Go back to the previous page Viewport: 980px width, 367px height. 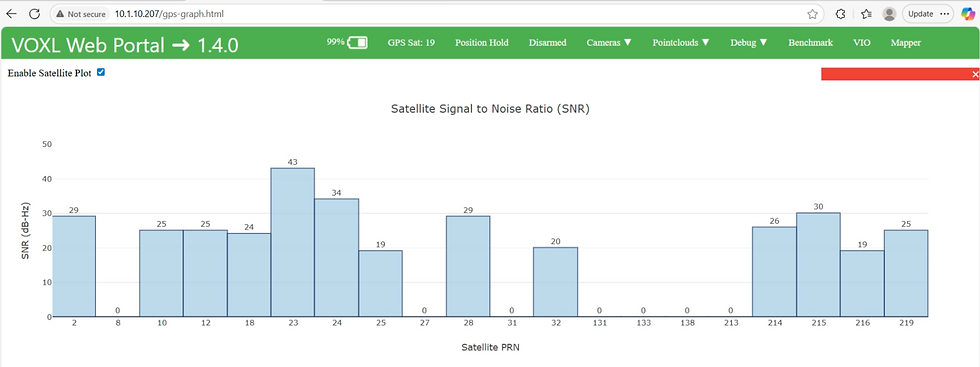(x=11, y=14)
